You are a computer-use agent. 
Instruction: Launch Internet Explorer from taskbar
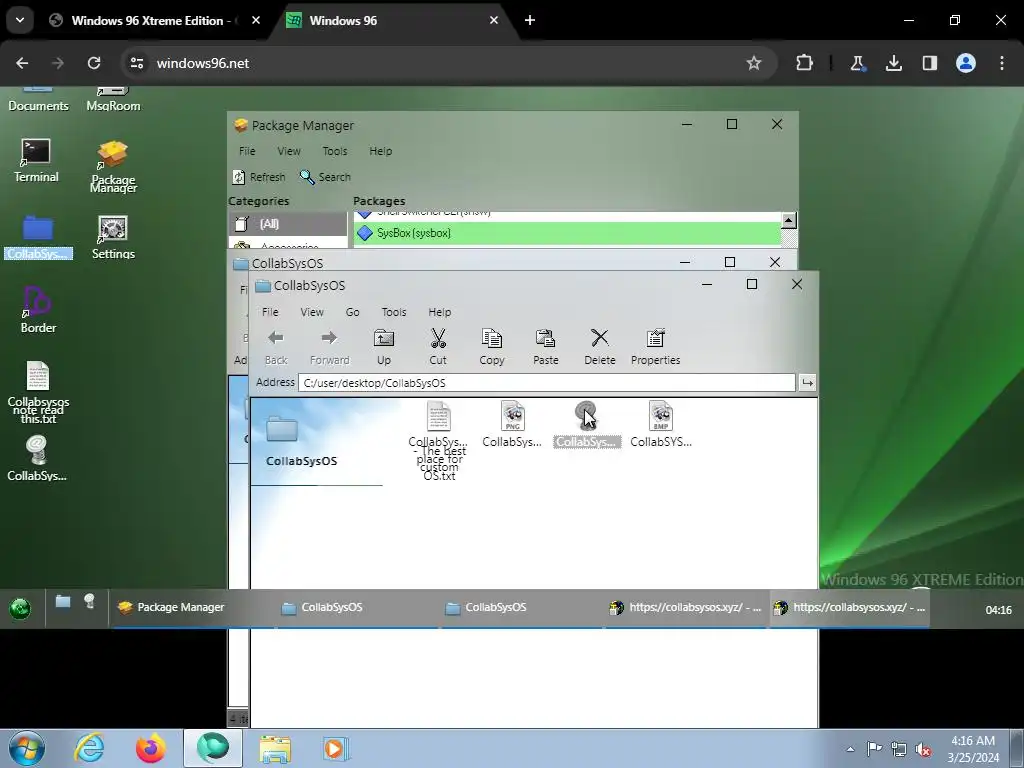[x=89, y=748]
